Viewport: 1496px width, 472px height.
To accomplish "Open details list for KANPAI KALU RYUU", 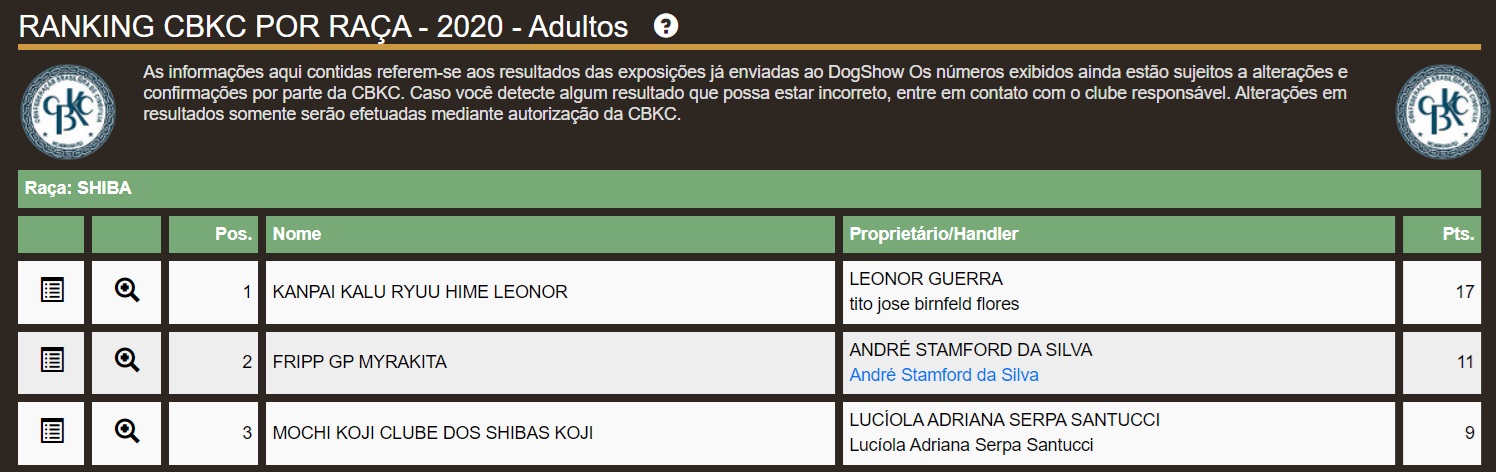I will coord(51,291).
